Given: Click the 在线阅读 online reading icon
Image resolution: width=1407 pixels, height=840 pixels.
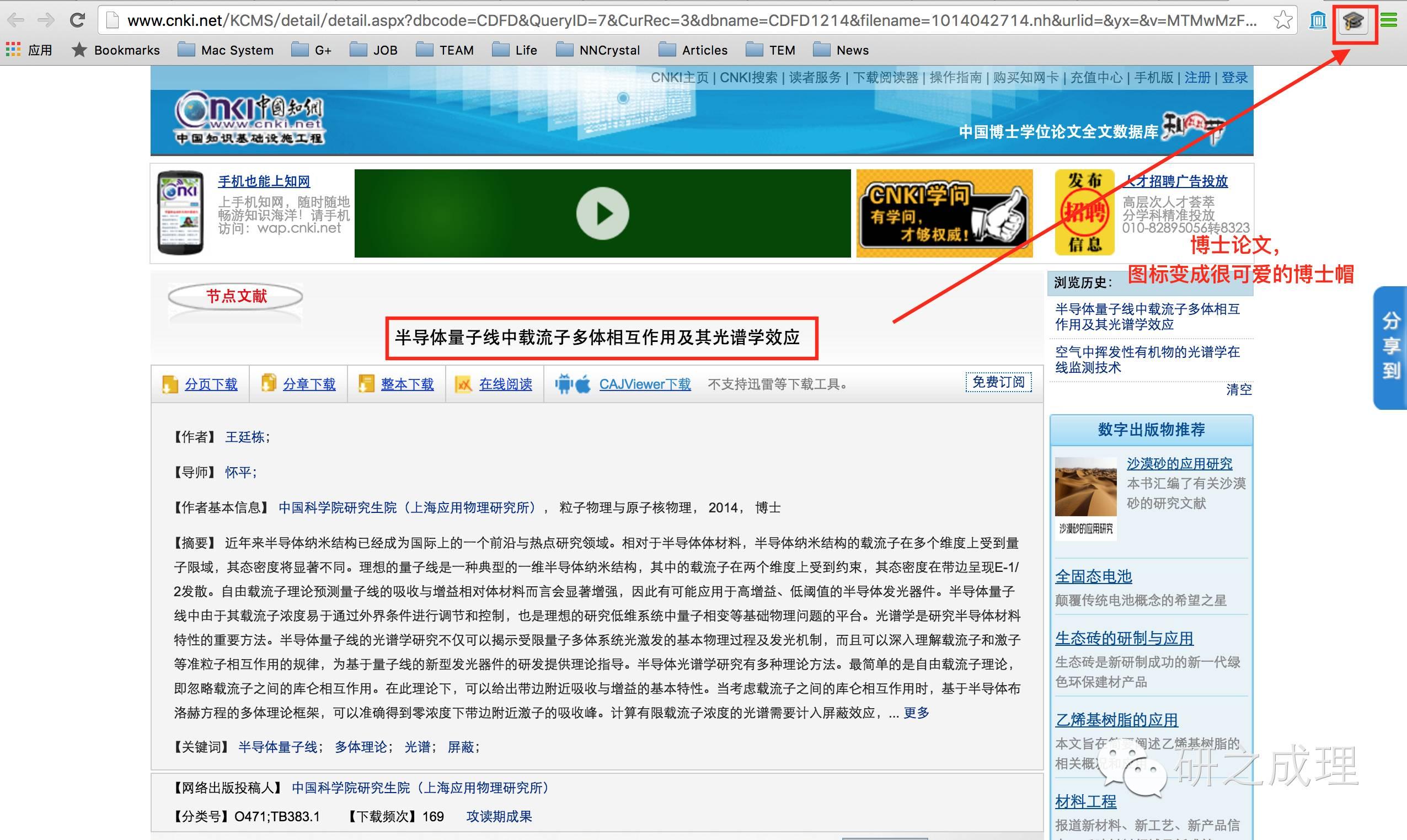Looking at the screenshot, I should tap(463, 384).
